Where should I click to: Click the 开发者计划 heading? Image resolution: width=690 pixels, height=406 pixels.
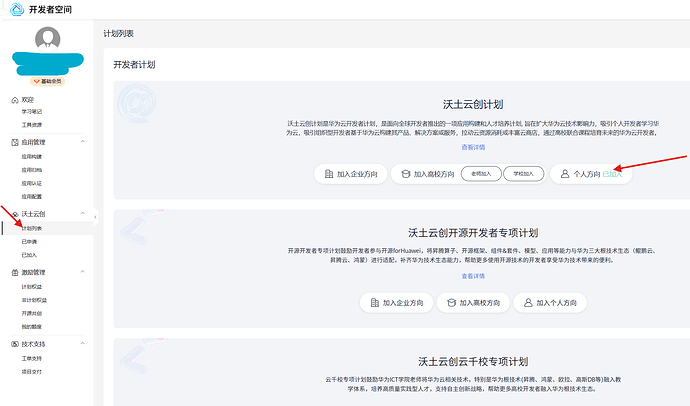(x=134, y=65)
